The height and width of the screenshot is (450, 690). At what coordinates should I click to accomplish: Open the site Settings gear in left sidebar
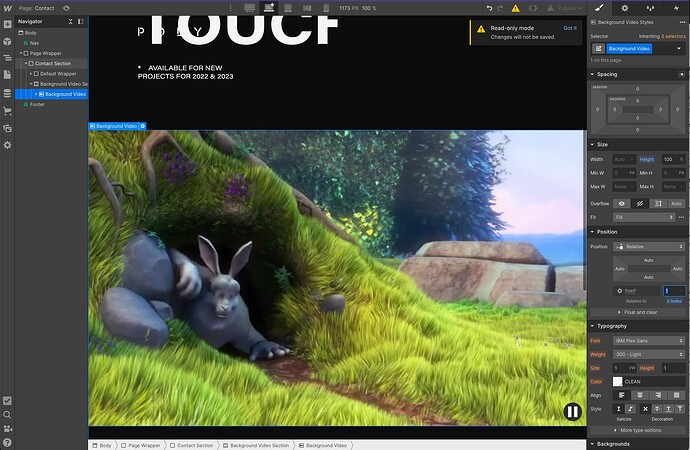7,145
